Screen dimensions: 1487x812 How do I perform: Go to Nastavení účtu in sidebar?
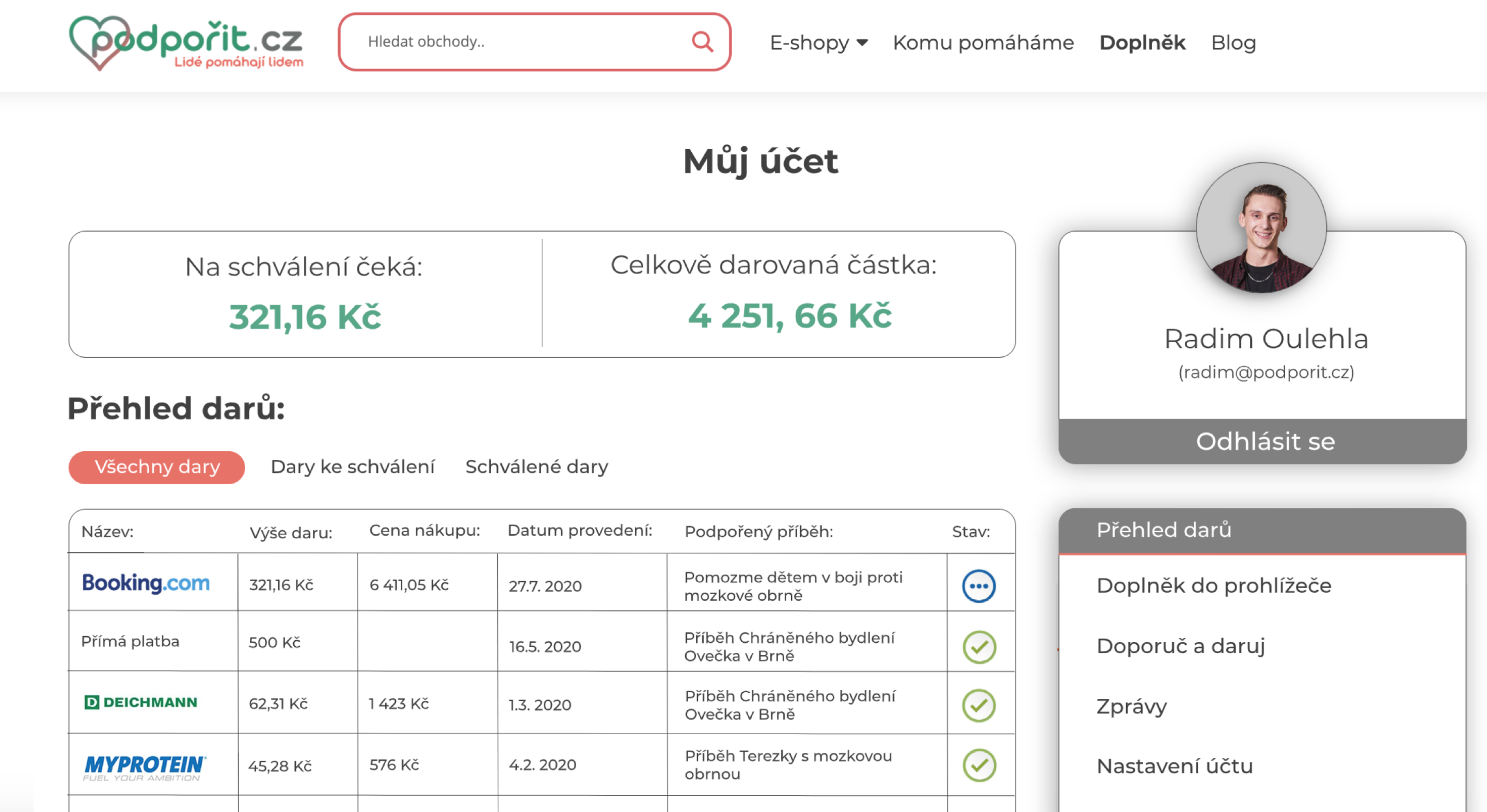tap(1174, 767)
